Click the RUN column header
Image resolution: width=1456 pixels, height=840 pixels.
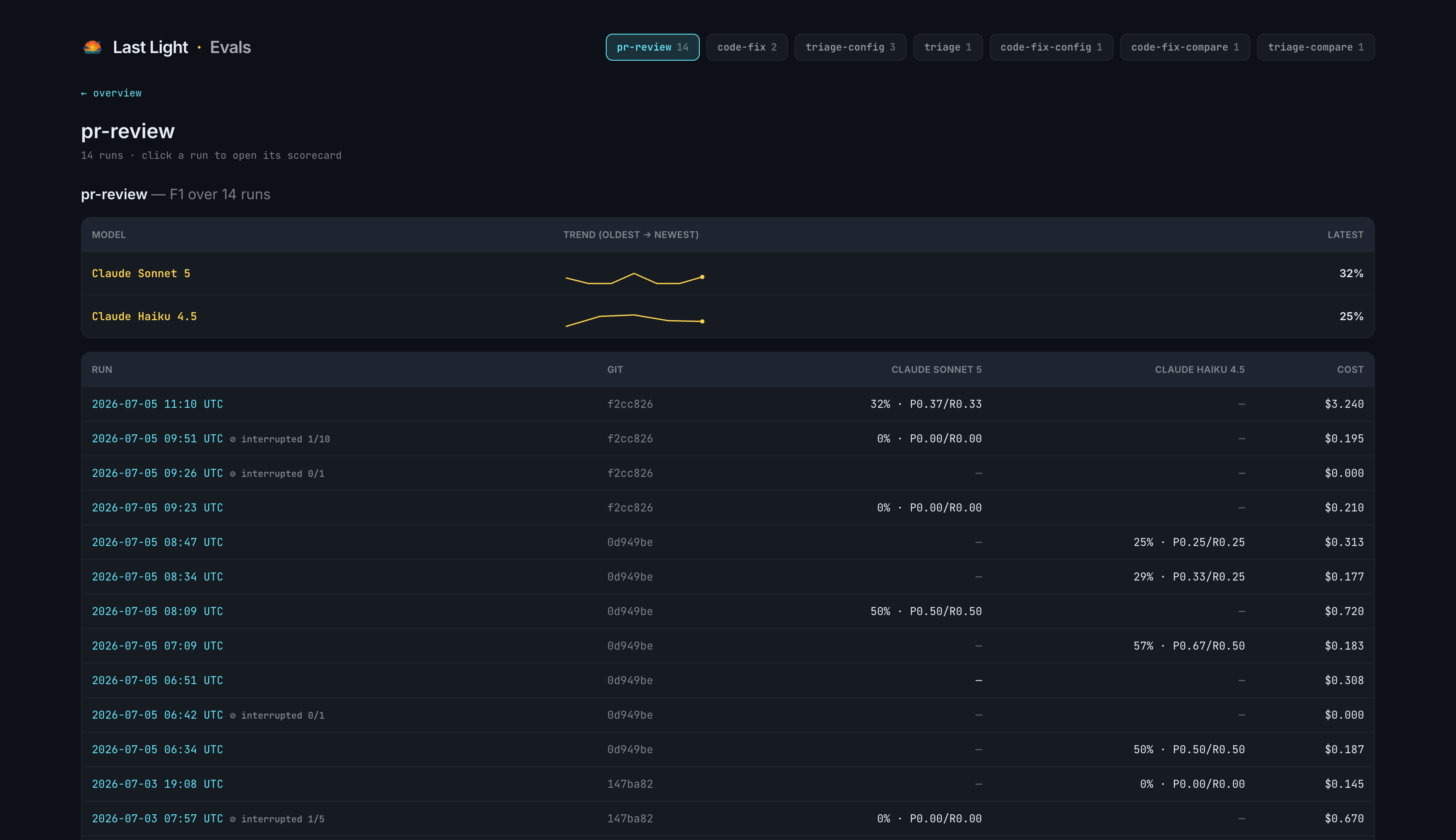[x=102, y=370]
